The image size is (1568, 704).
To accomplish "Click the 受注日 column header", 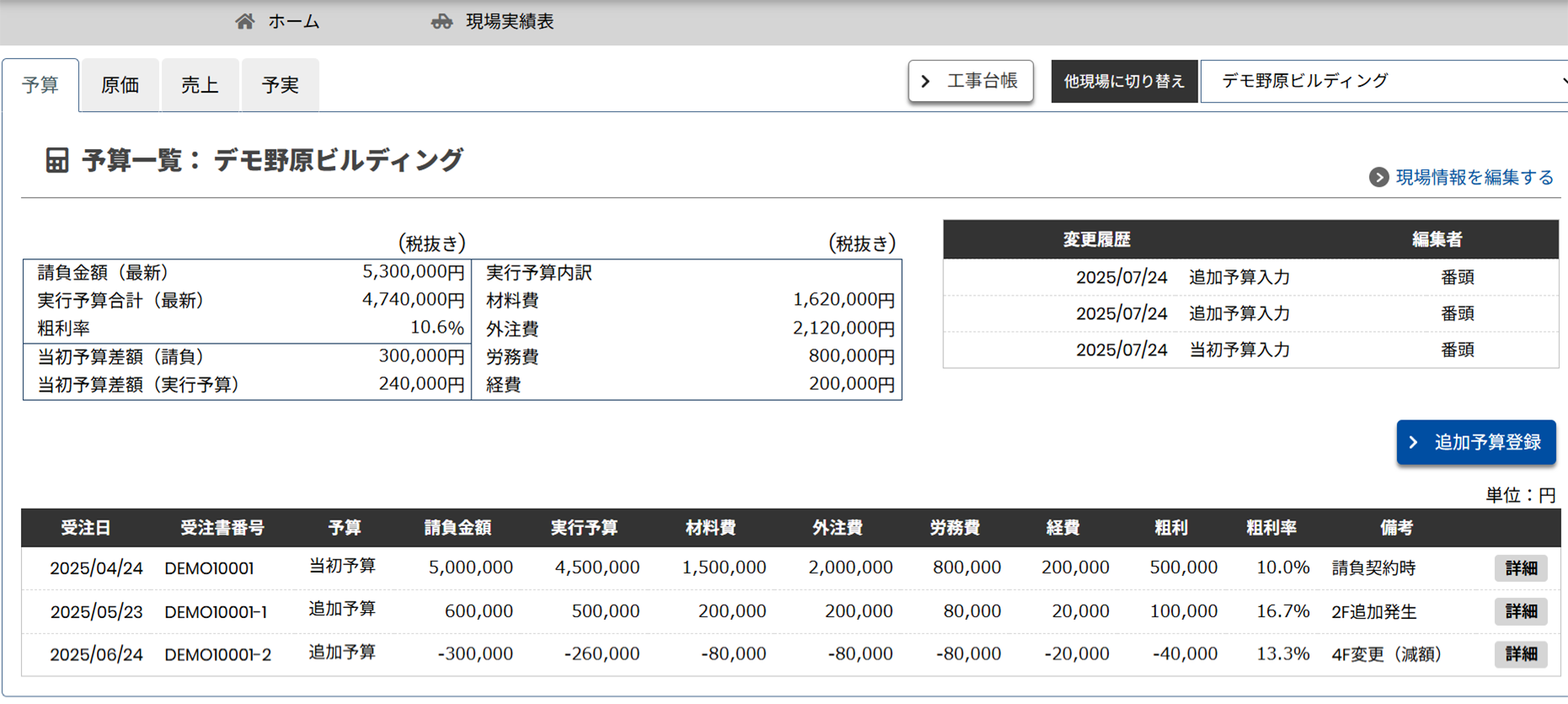I will (x=85, y=528).
